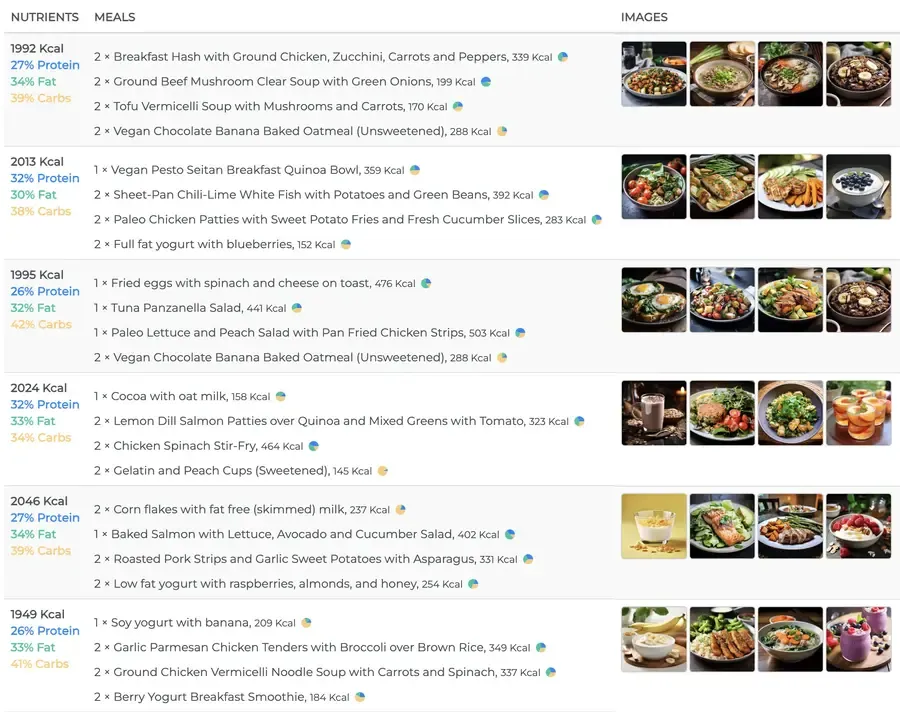The image size is (900, 712).
Task: Open the yogurt with blueberries thumbnail
Action: click(x=859, y=187)
